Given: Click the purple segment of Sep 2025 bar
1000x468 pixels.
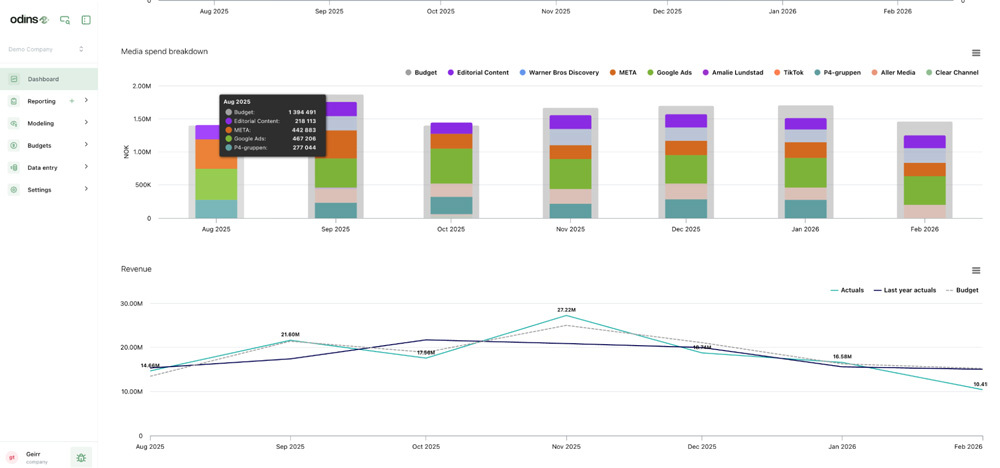Looking at the screenshot, I should click(x=335, y=109).
